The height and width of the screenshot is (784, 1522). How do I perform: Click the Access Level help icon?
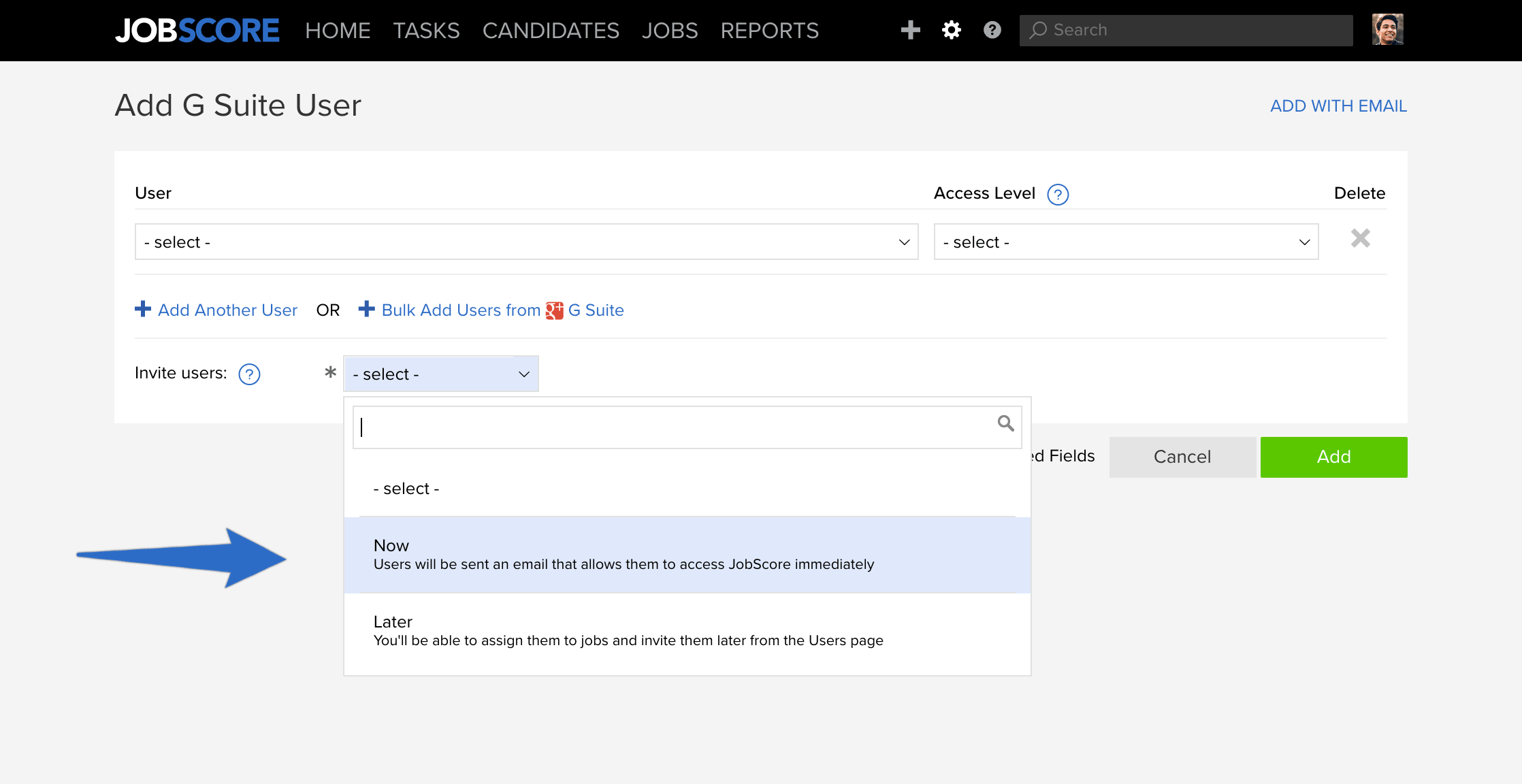tap(1058, 195)
